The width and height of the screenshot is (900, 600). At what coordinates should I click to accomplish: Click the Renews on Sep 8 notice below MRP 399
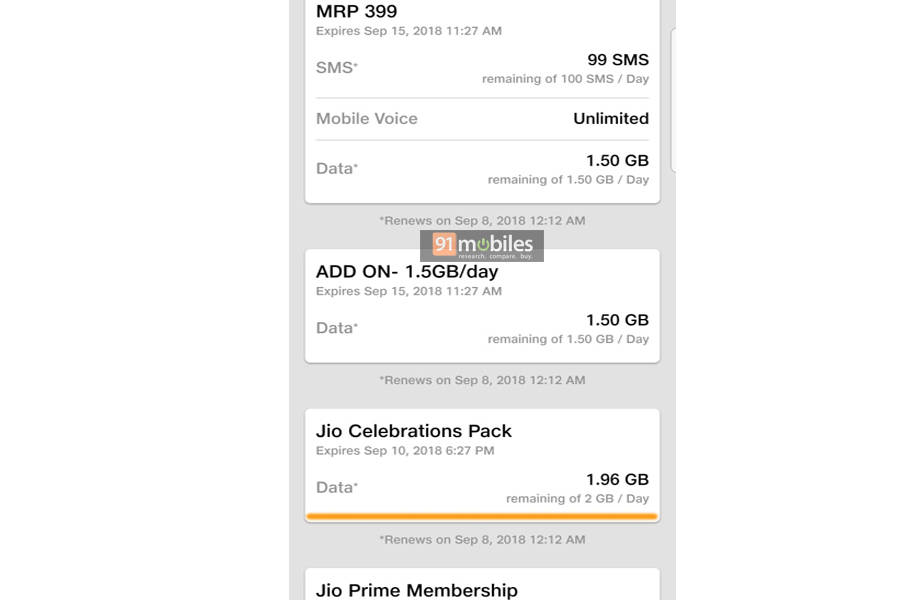click(481, 220)
